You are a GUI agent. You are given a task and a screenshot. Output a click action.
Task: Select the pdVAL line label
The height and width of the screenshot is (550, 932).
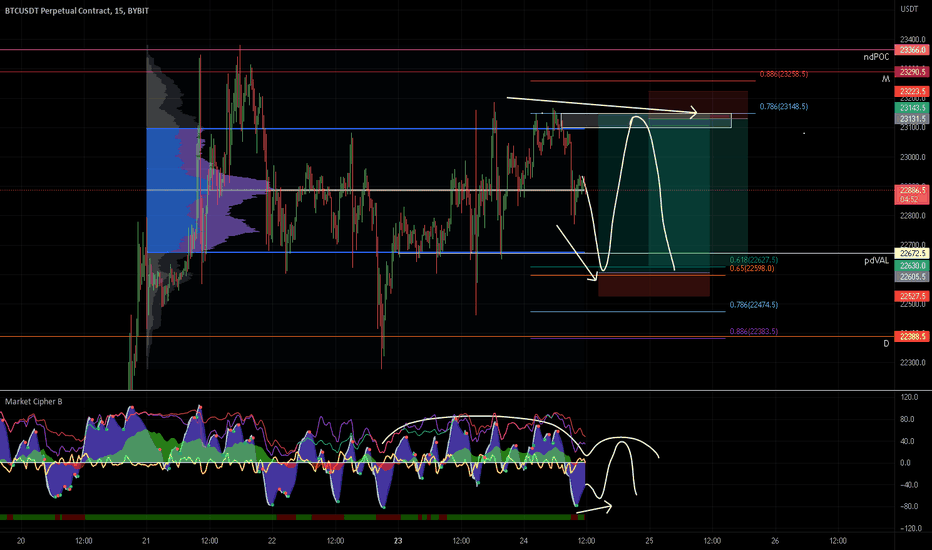[877, 260]
